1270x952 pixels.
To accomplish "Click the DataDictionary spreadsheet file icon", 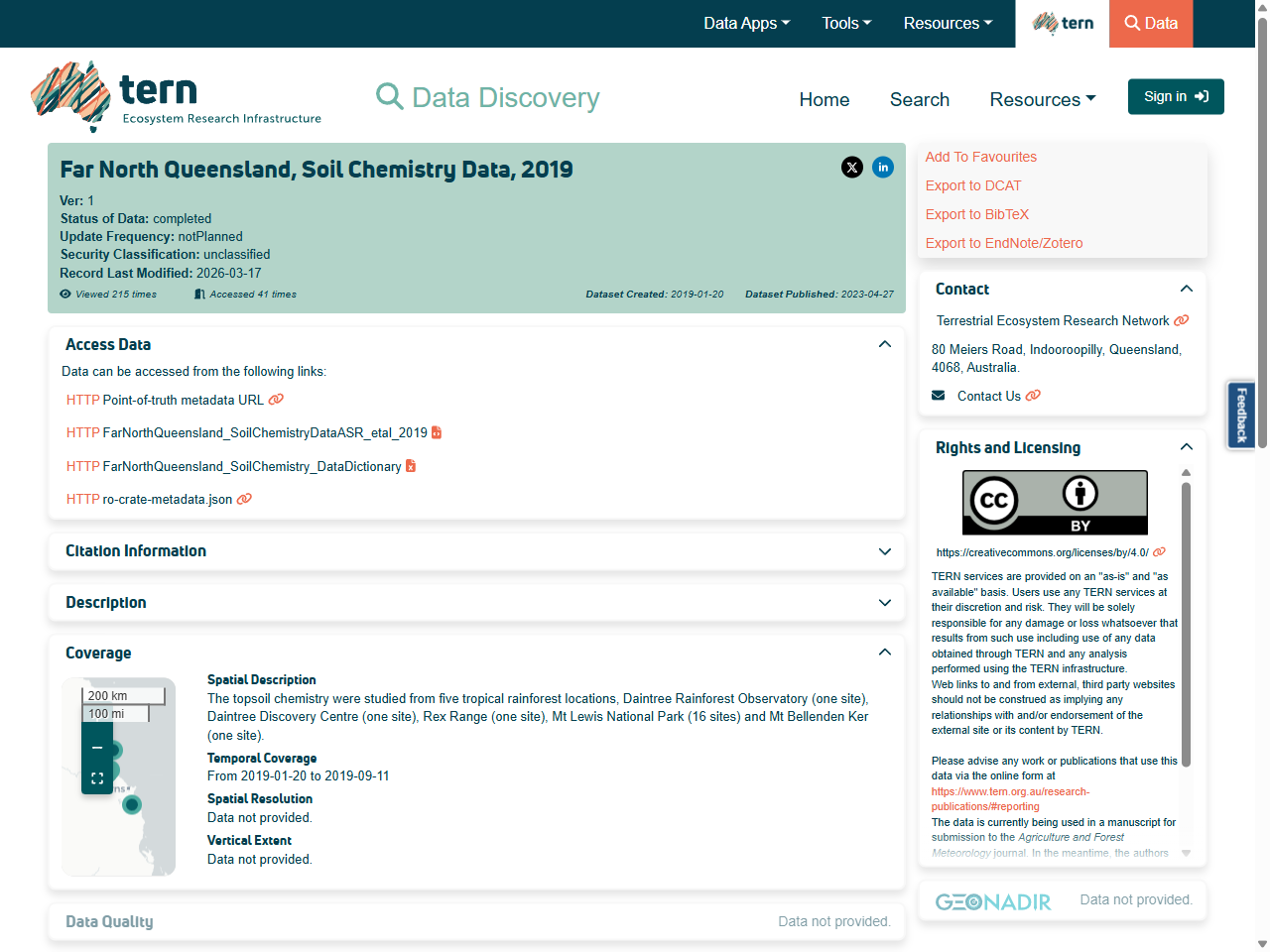I will point(411,466).
